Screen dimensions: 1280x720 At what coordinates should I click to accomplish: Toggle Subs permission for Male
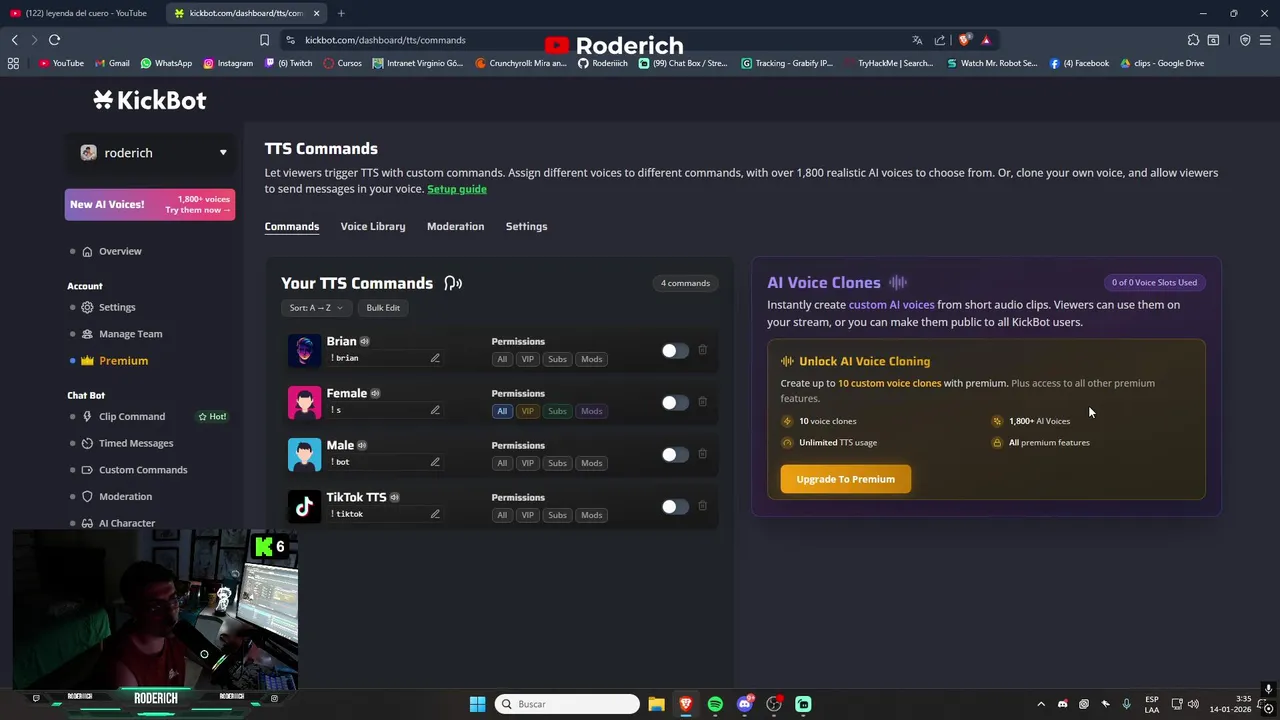click(x=557, y=463)
